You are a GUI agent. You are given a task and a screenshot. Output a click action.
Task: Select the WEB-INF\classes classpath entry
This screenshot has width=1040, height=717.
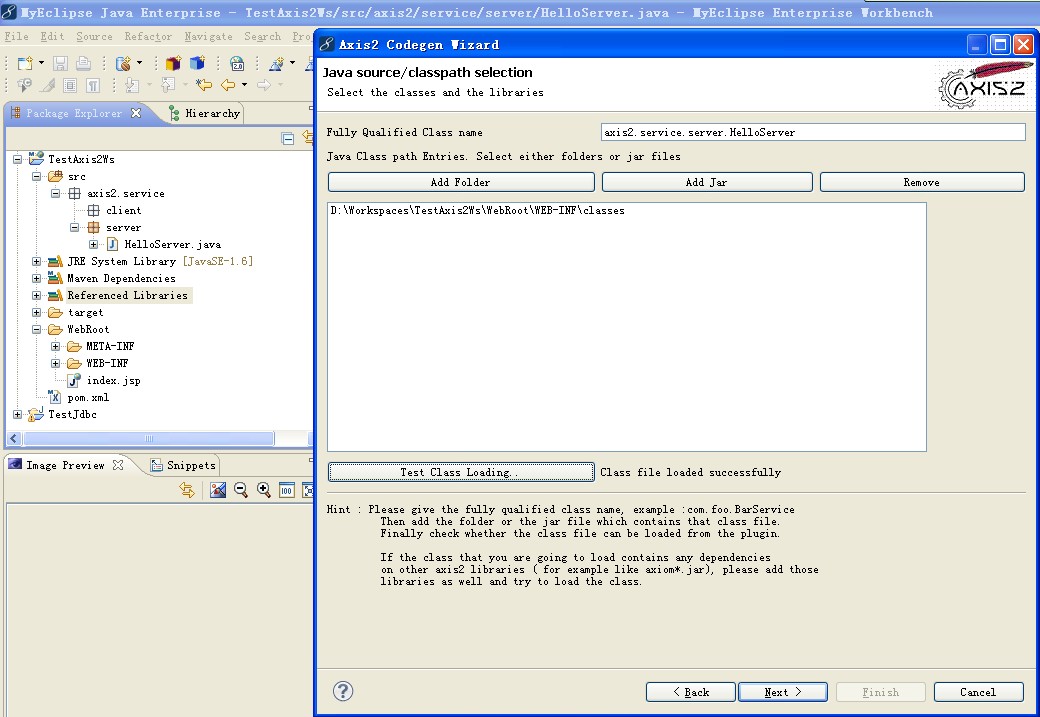[478, 211]
